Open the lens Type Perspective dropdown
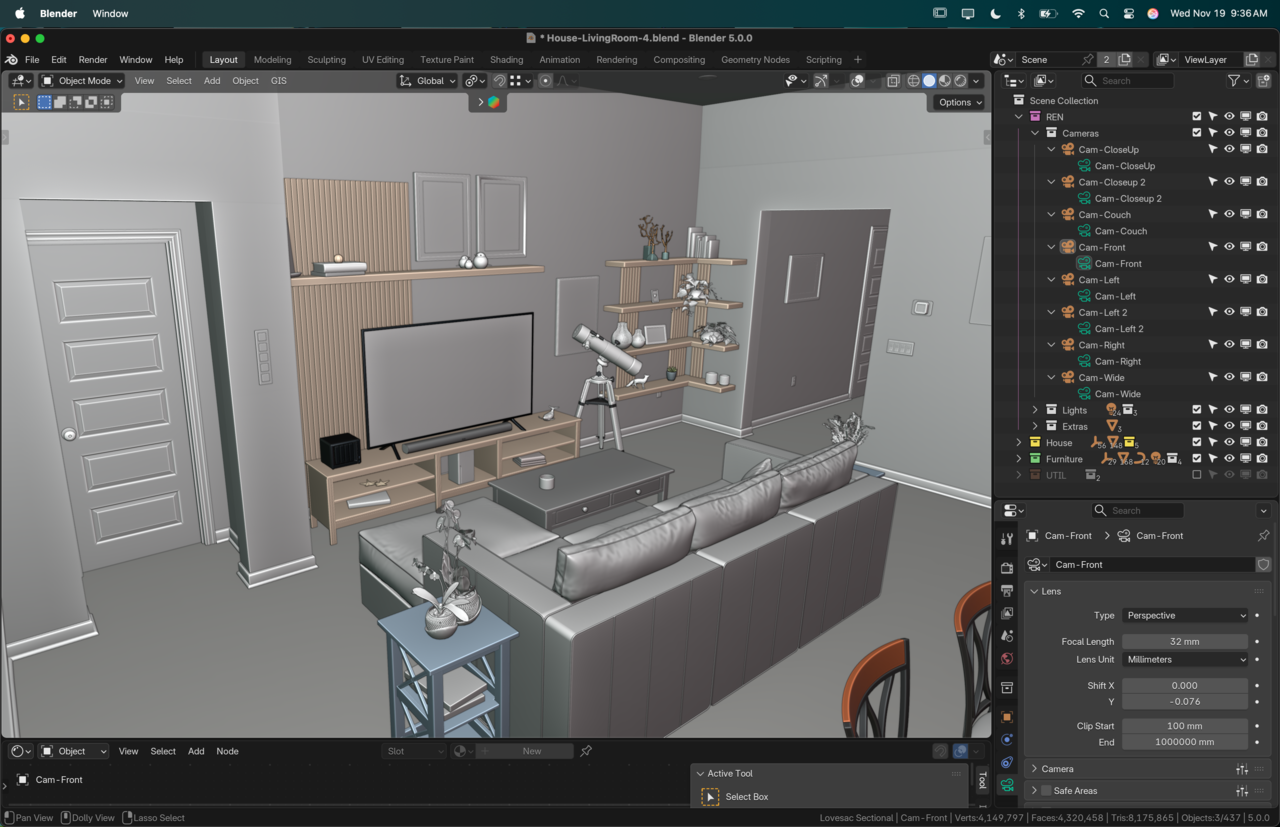Screen dimensions: 1280x827 click(x=1185, y=616)
